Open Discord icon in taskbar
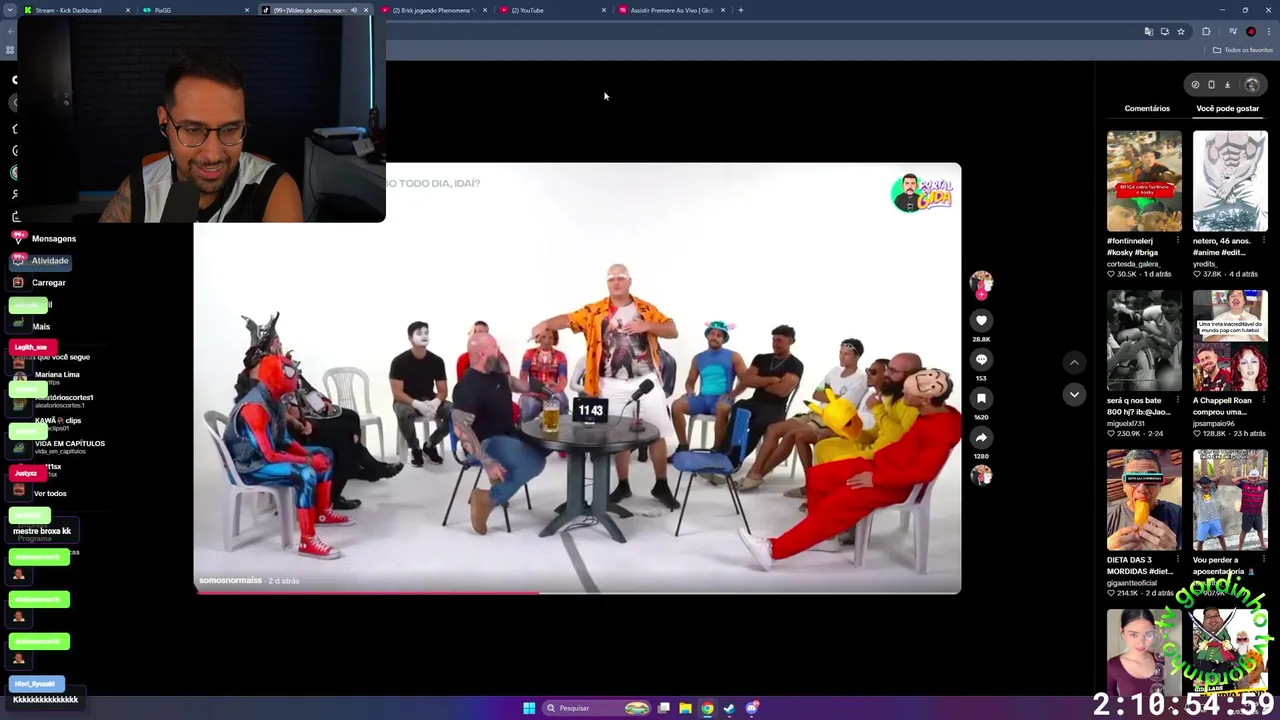 click(752, 708)
